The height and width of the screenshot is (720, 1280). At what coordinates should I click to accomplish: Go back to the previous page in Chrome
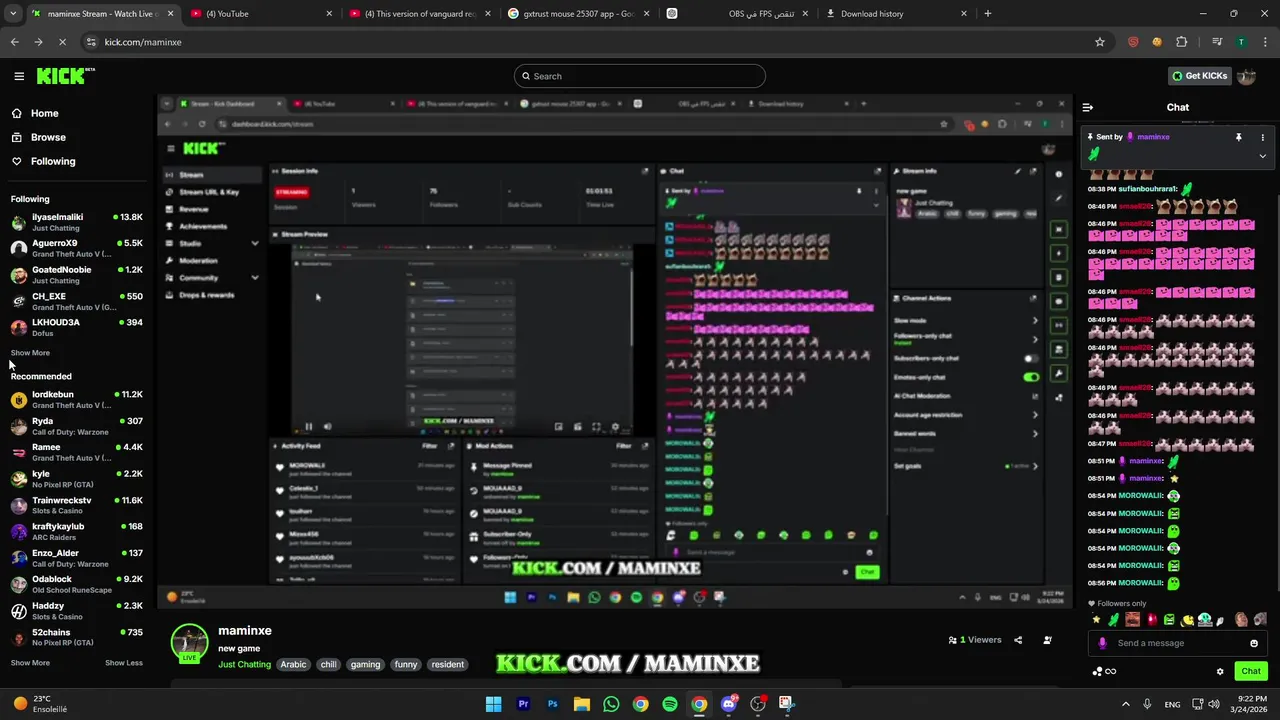coord(14,42)
